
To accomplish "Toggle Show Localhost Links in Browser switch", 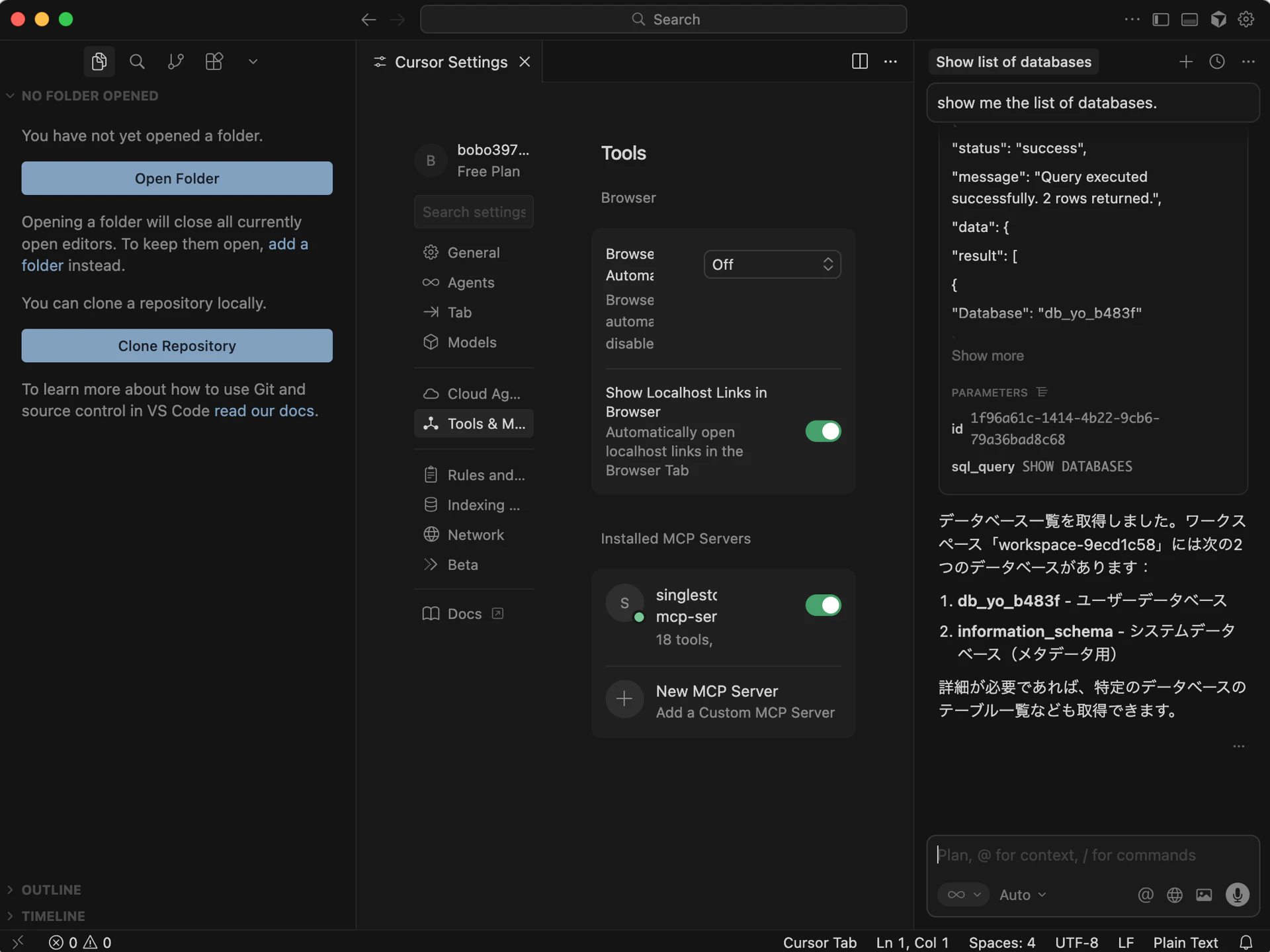I will [x=823, y=431].
